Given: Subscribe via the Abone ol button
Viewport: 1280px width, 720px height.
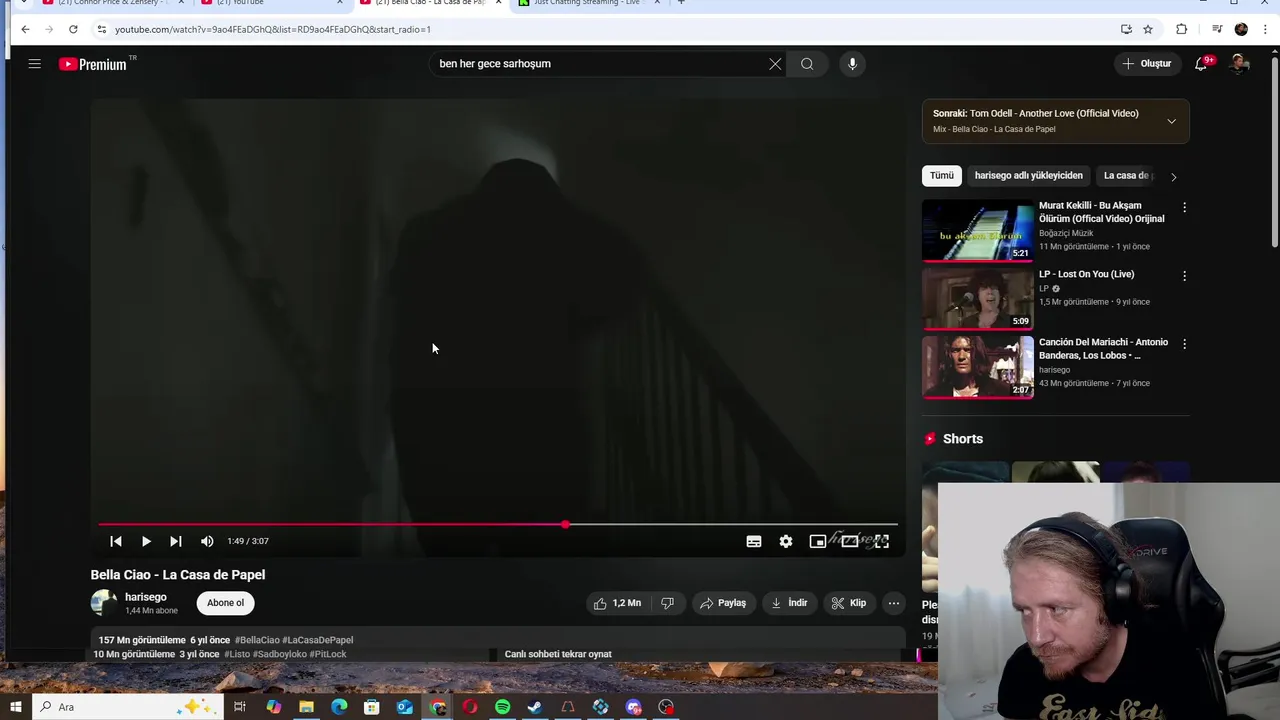Looking at the screenshot, I should pos(225,603).
